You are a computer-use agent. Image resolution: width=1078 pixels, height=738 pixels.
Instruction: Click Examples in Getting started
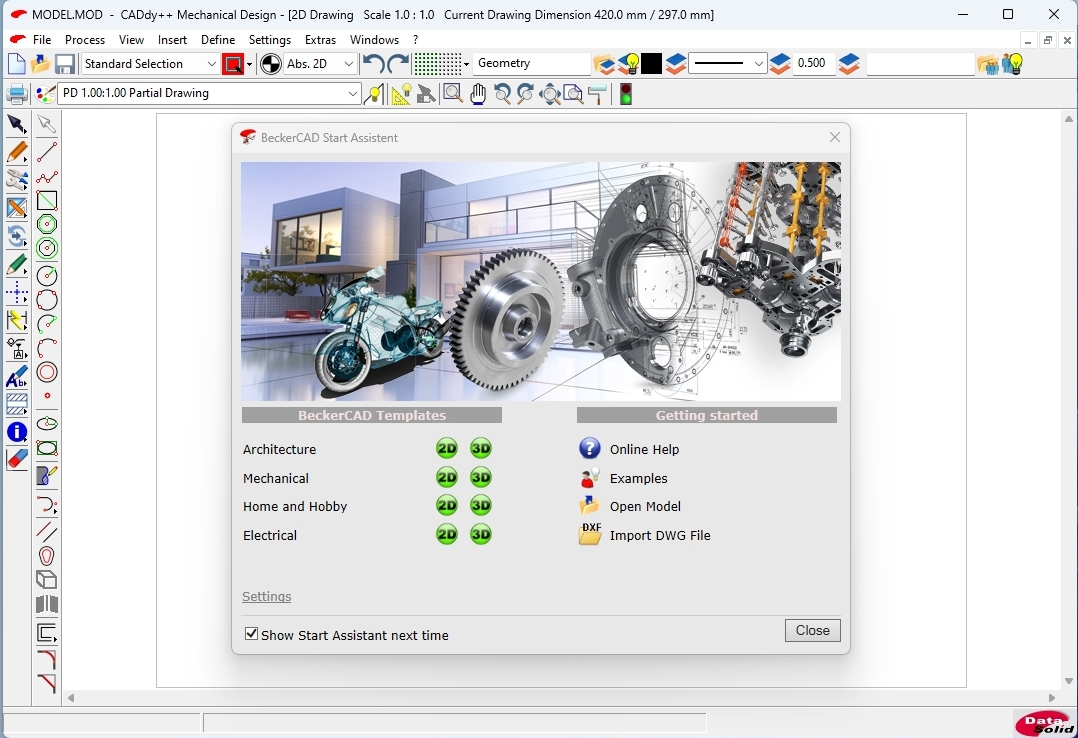click(x=639, y=478)
